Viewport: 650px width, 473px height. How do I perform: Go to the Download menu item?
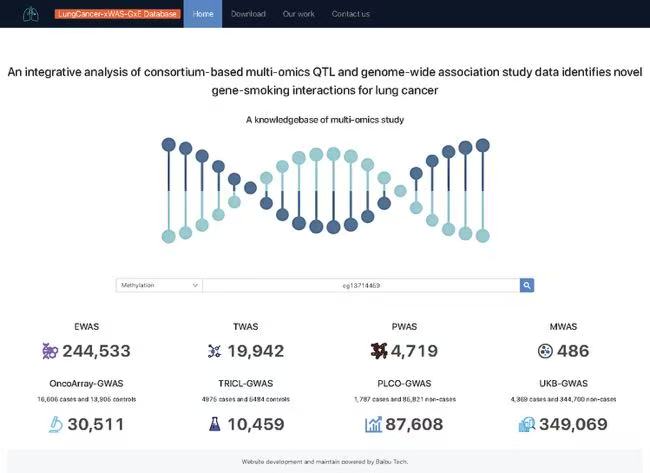(x=248, y=14)
